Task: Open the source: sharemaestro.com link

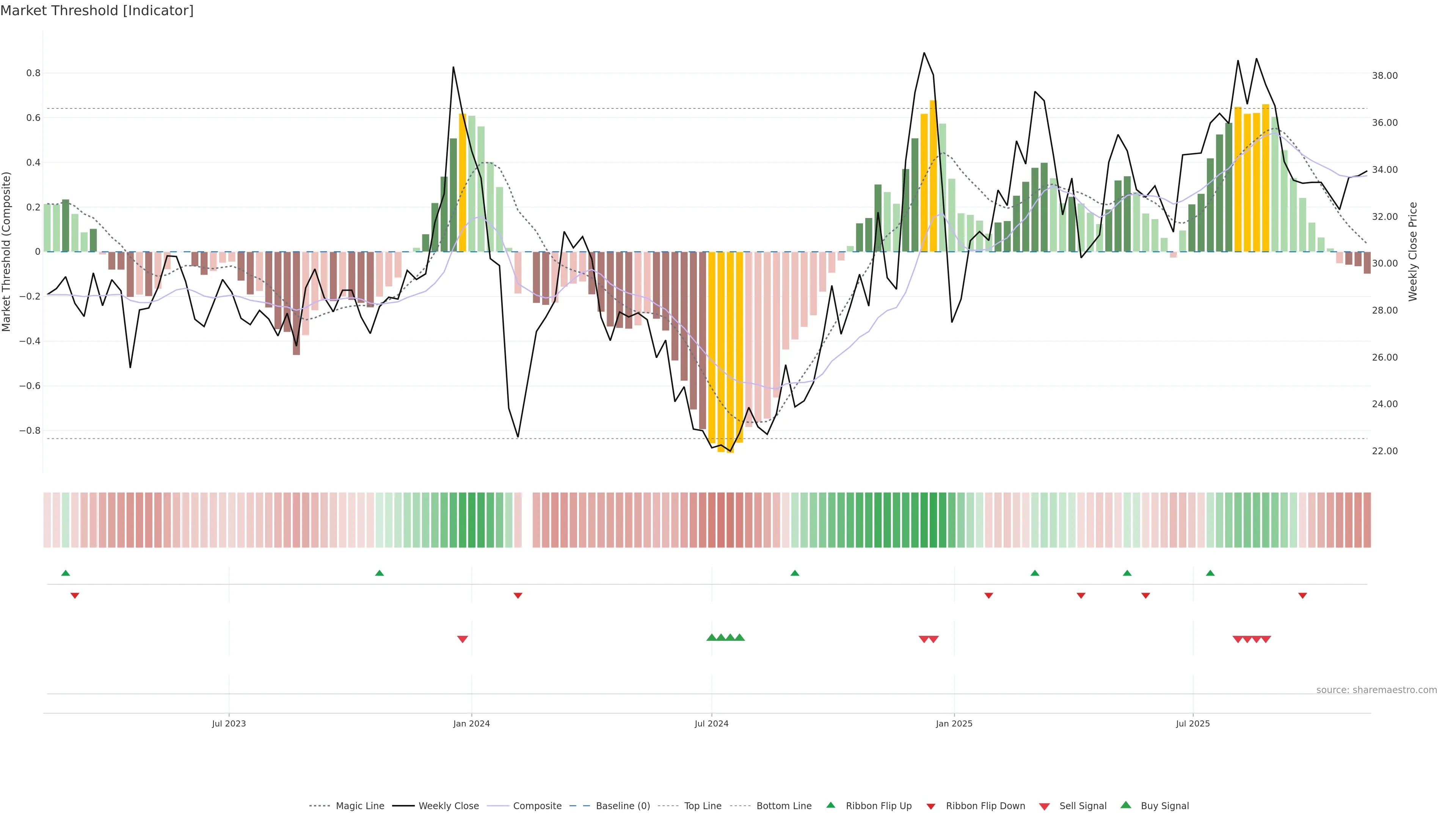Action: (1376, 690)
